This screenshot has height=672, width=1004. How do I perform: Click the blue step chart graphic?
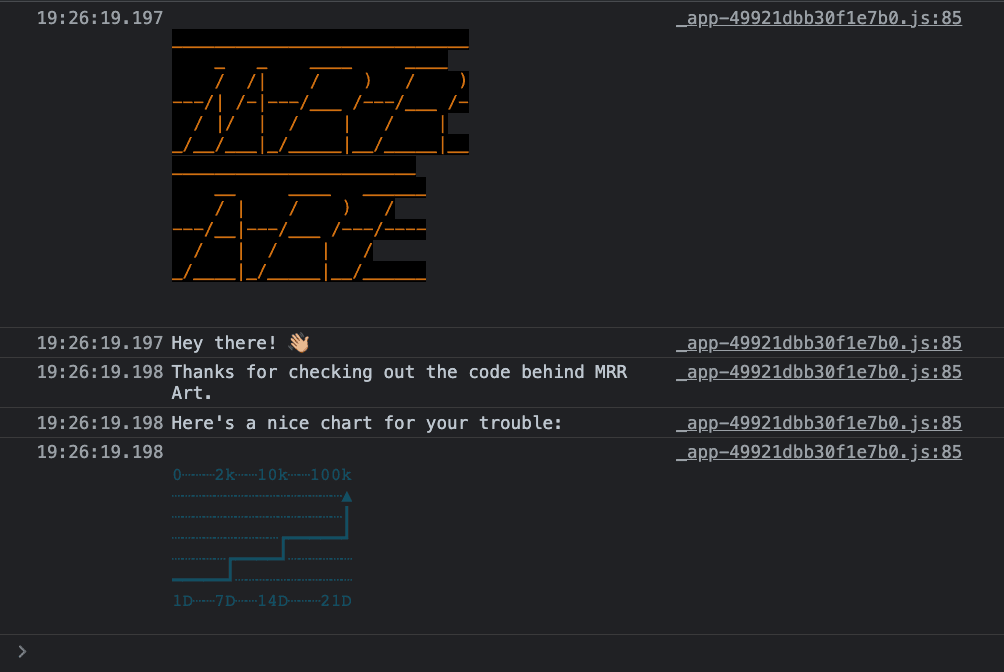click(260, 540)
